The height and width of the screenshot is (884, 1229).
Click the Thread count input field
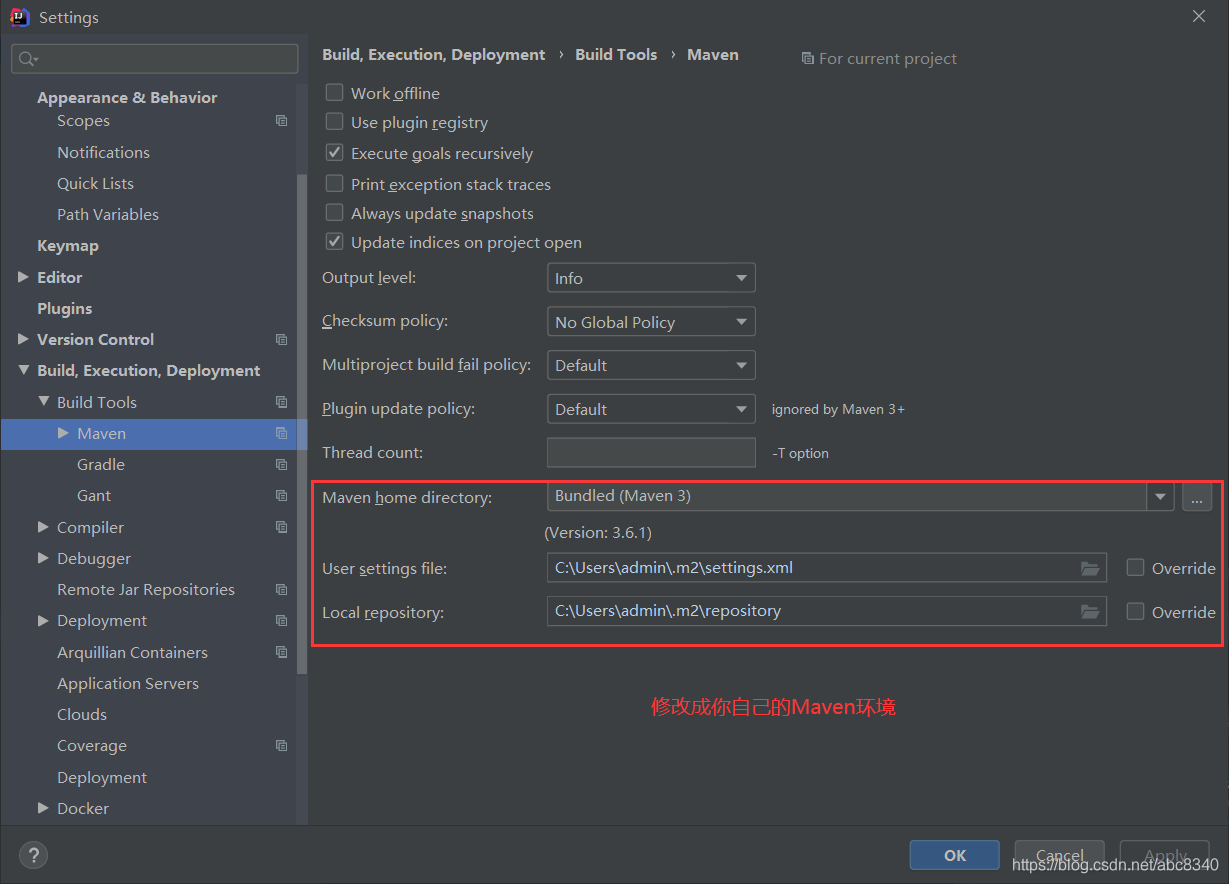[651, 452]
